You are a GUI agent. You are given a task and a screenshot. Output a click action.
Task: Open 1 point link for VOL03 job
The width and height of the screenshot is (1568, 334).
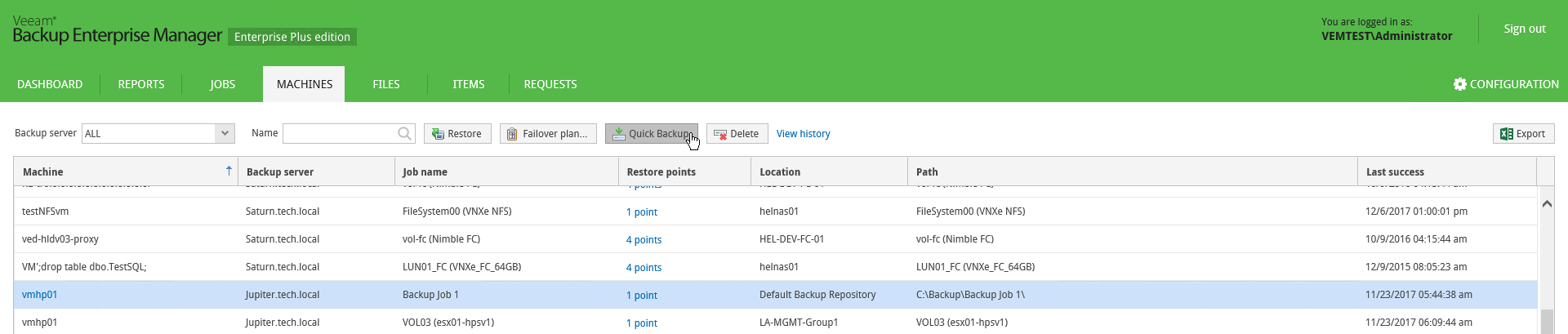coord(642,323)
